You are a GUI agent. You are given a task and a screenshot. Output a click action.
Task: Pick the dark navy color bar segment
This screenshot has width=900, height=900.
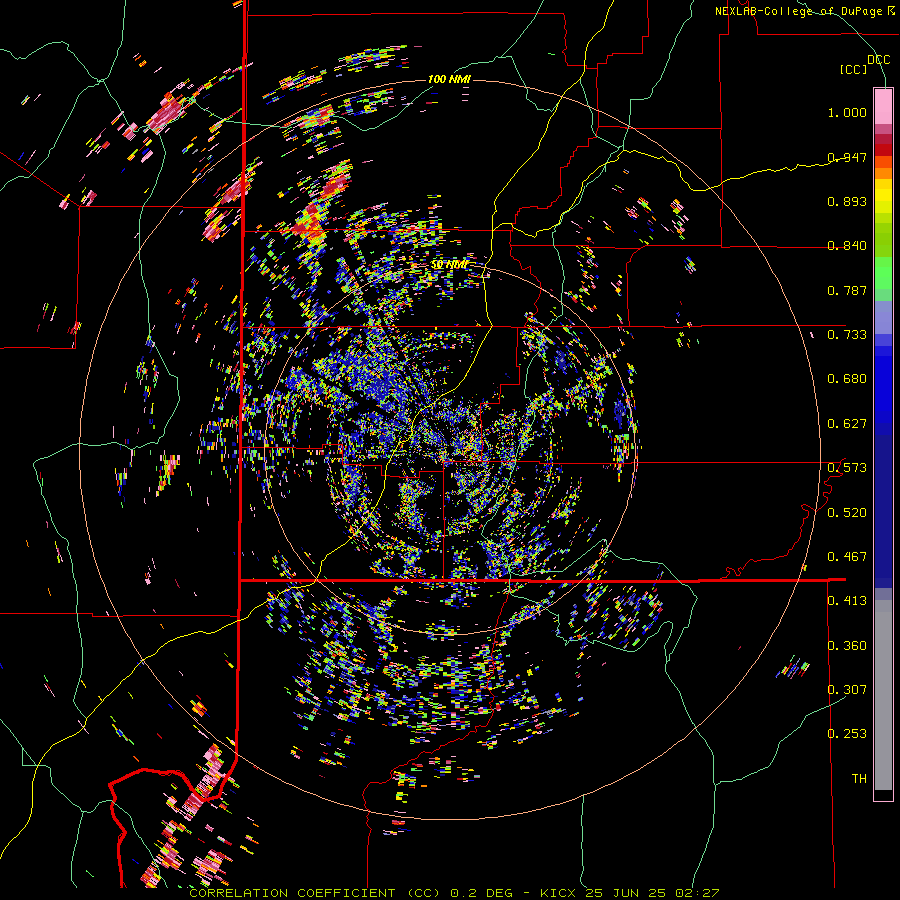(883, 511)
